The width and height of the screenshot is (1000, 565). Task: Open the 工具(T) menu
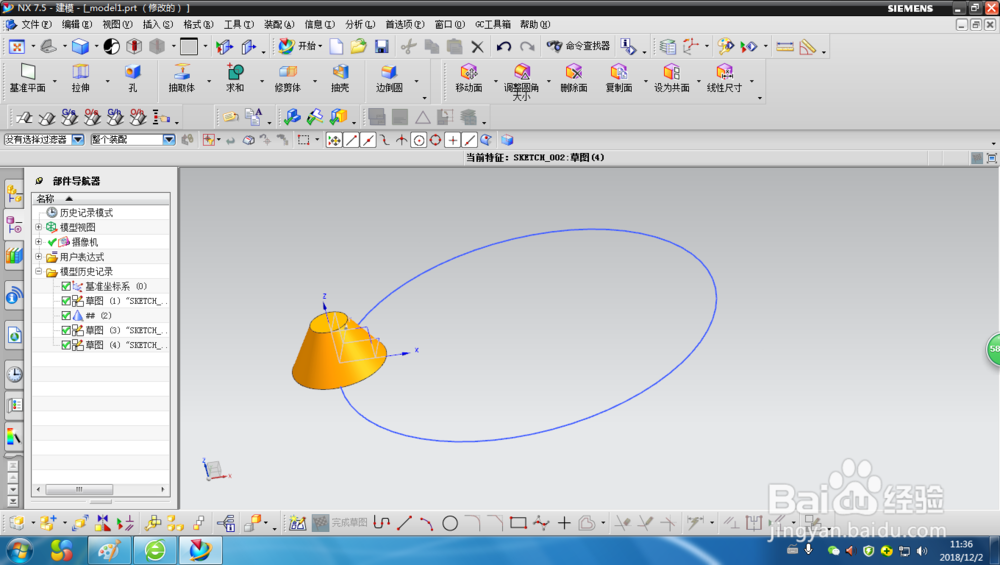[x=239, y=24]
